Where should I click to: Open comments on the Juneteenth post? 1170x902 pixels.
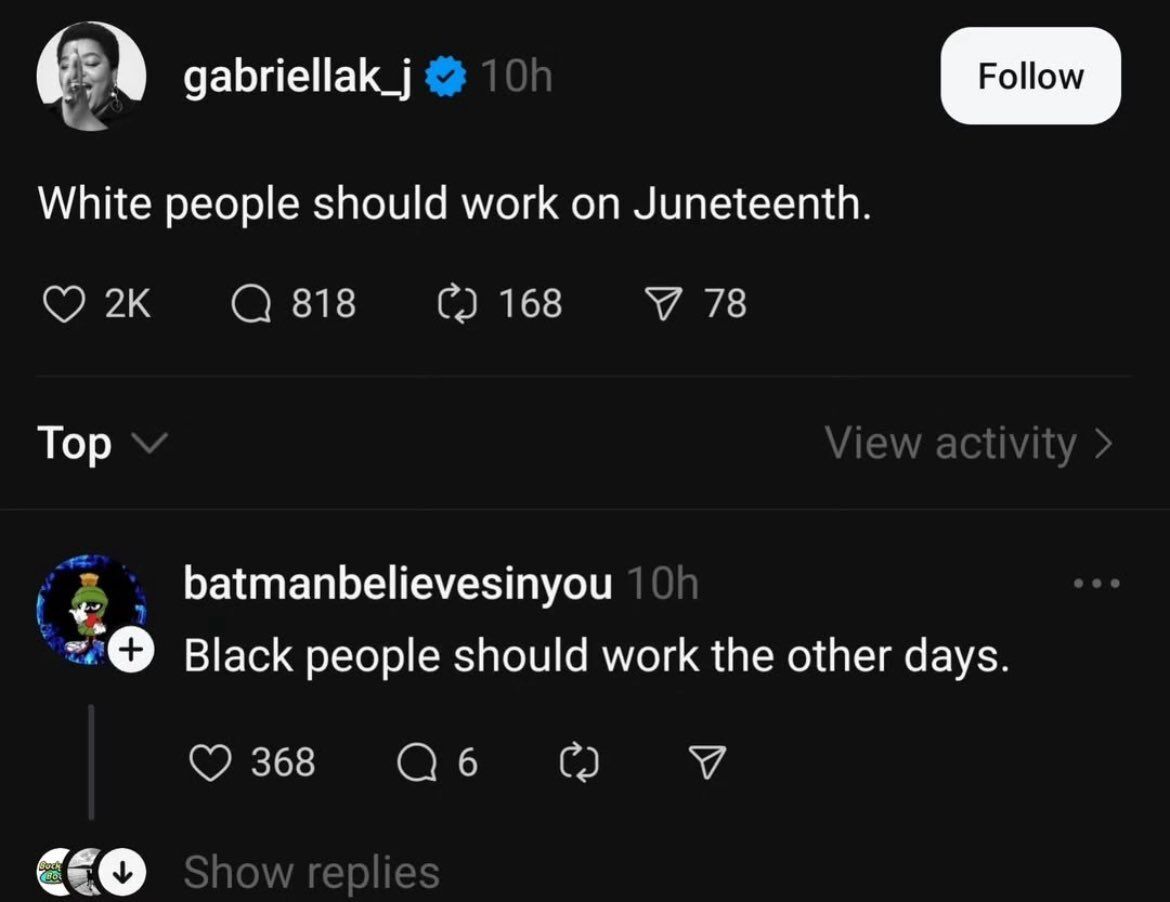click(251, 304)
